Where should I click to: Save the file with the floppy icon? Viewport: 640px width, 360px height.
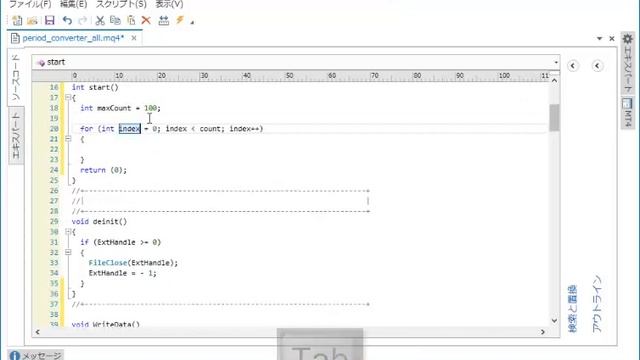50,20
